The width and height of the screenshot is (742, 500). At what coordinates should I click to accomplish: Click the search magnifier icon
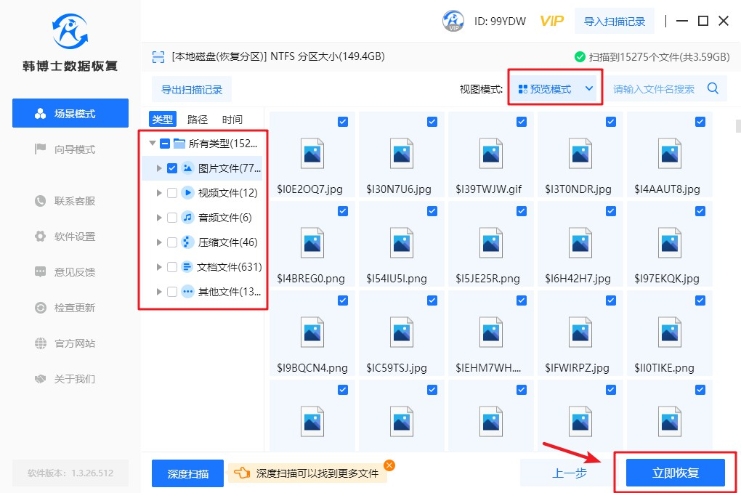tap(713, 88)
